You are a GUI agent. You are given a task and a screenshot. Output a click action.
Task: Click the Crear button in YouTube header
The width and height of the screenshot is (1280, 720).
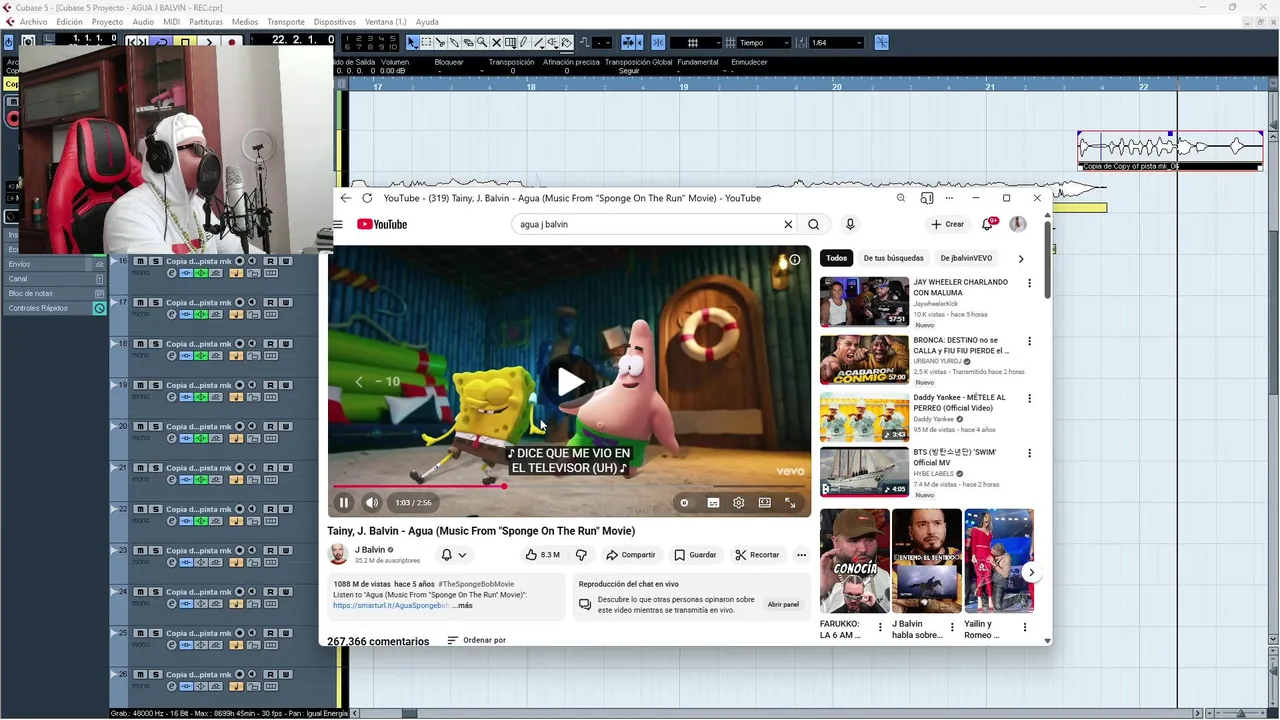(946, 224)
